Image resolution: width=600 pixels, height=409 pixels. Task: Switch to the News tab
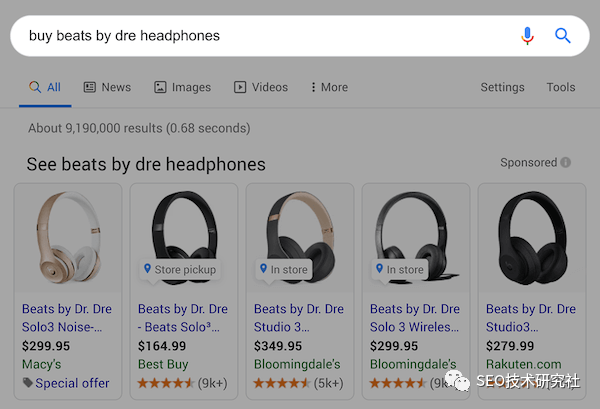click(107, 88)
